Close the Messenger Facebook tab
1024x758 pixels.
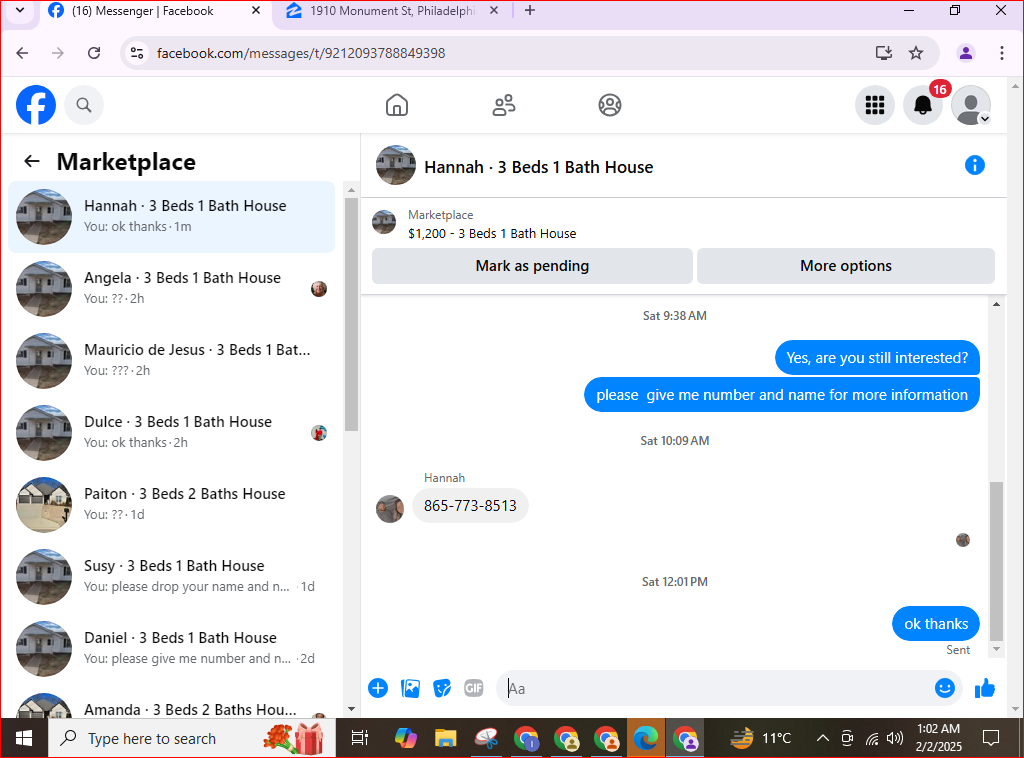pos(256,10)
